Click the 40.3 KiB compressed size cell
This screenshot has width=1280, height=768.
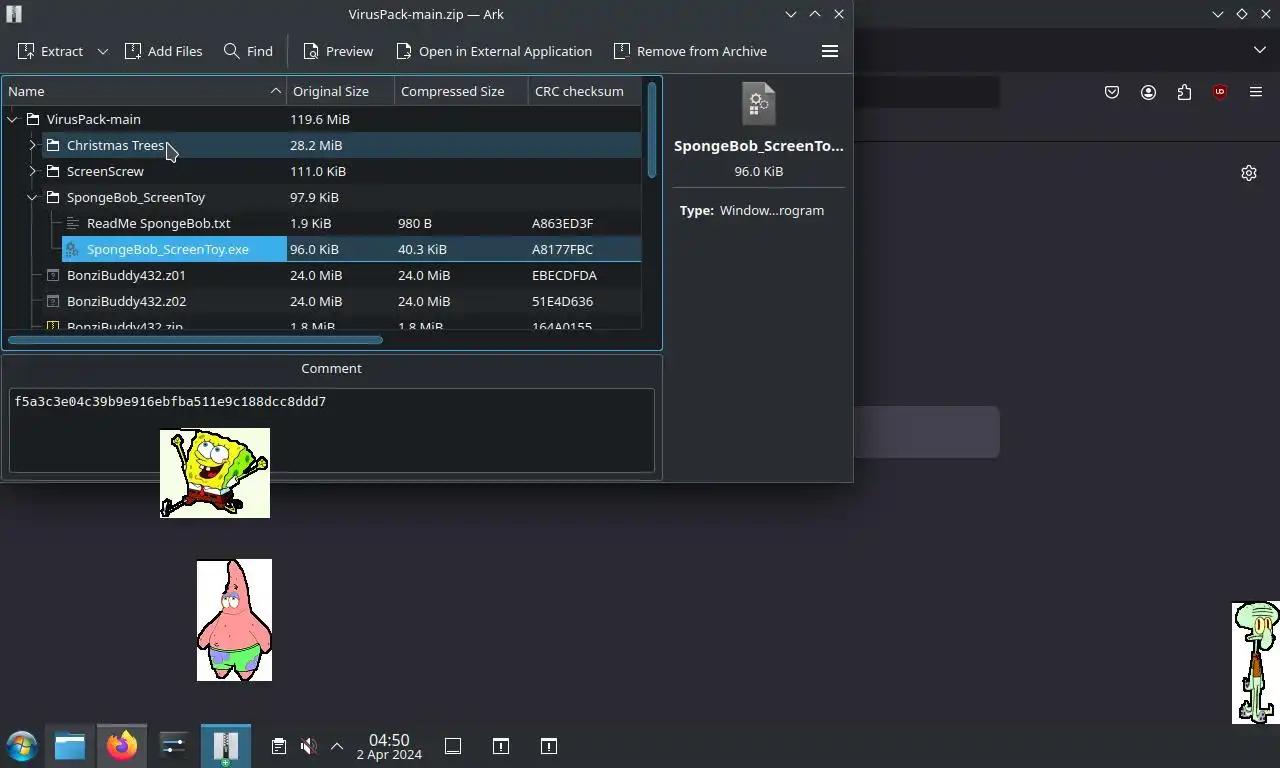(x=422, y=249)
